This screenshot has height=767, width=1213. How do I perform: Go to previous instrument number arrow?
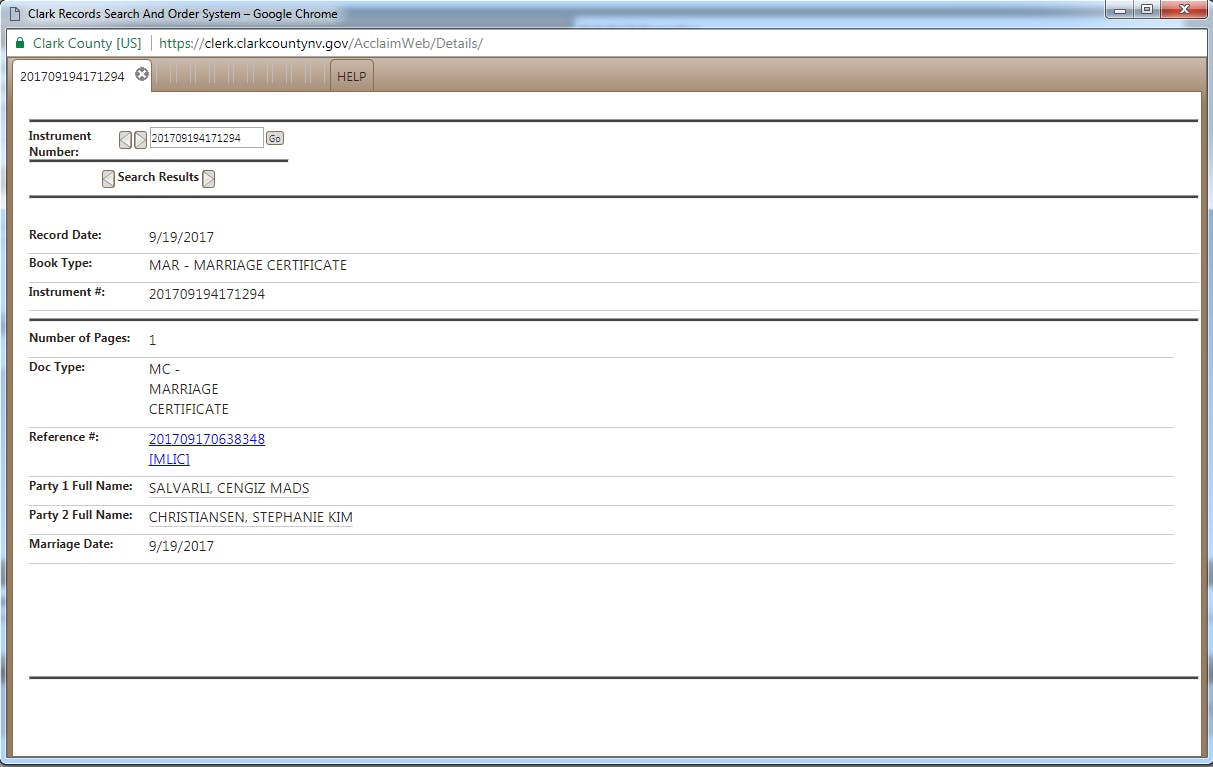point(125,139)
